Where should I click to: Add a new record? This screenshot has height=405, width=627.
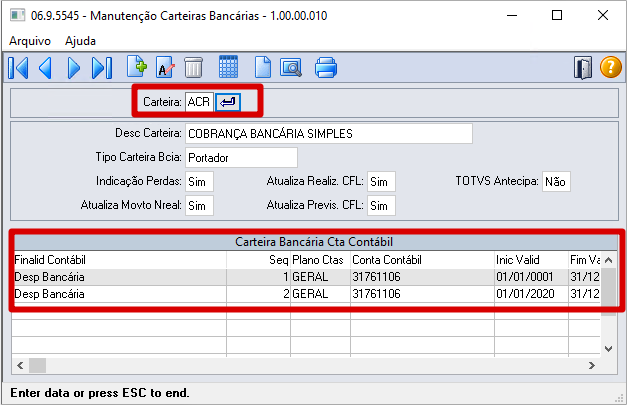(137, 66)
